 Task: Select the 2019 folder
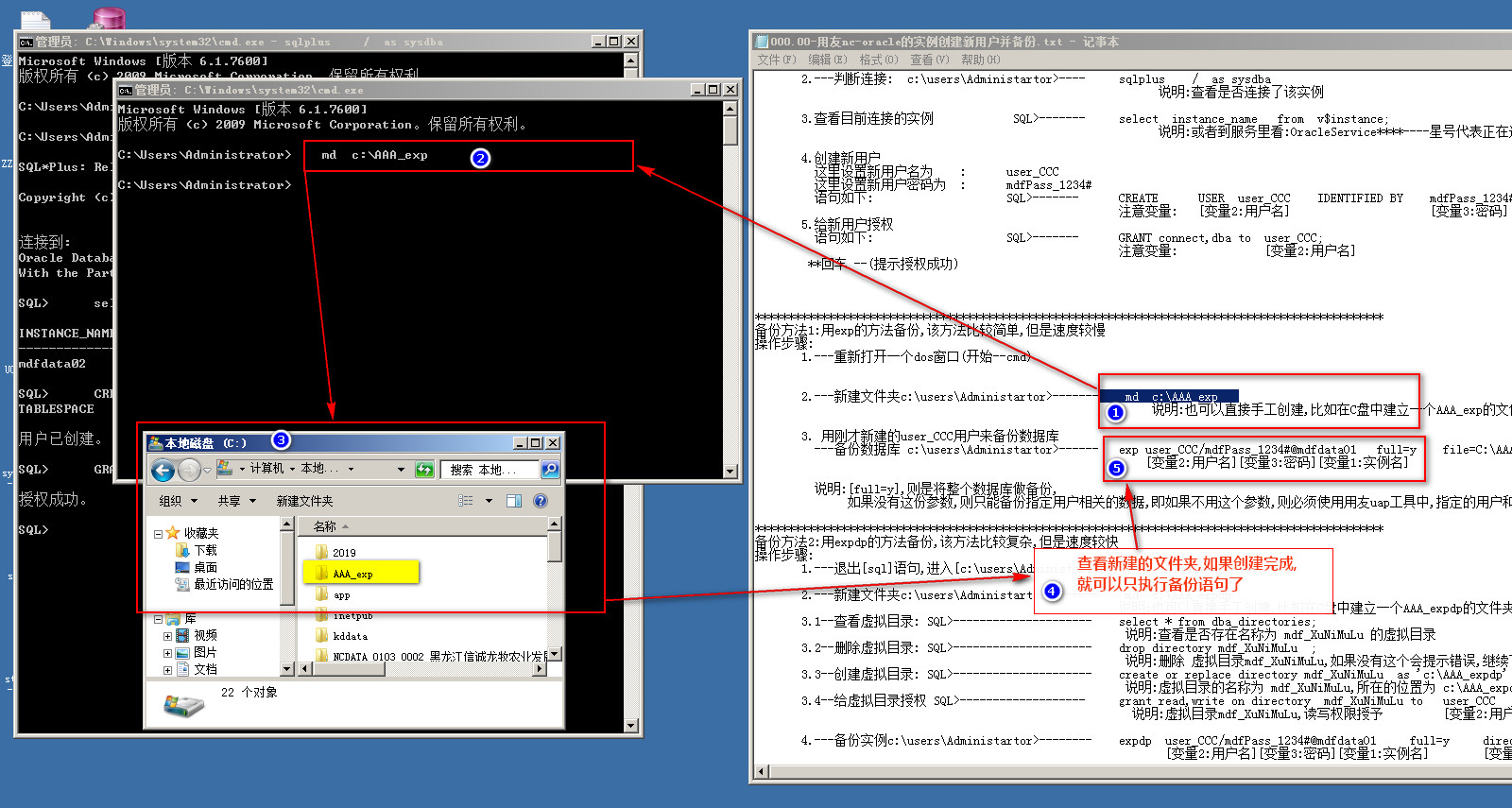(344, 553)
